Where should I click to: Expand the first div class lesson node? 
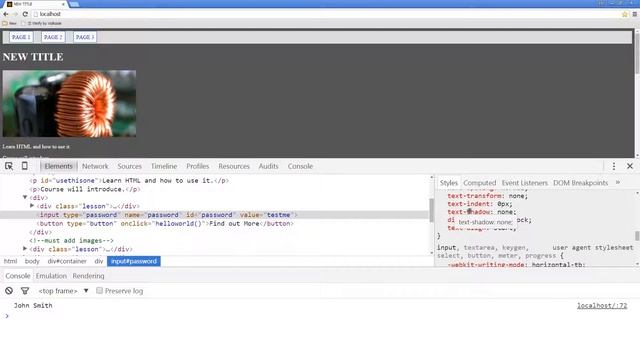(x=32, y=206)
